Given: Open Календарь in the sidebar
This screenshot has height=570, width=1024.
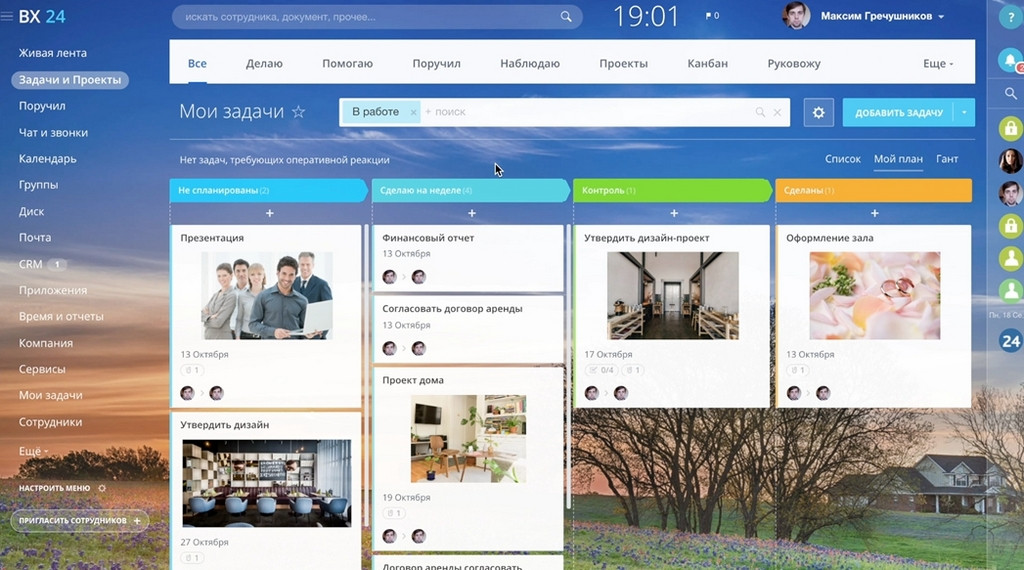Looking at the screenshot, I should [x=47, y=159].
